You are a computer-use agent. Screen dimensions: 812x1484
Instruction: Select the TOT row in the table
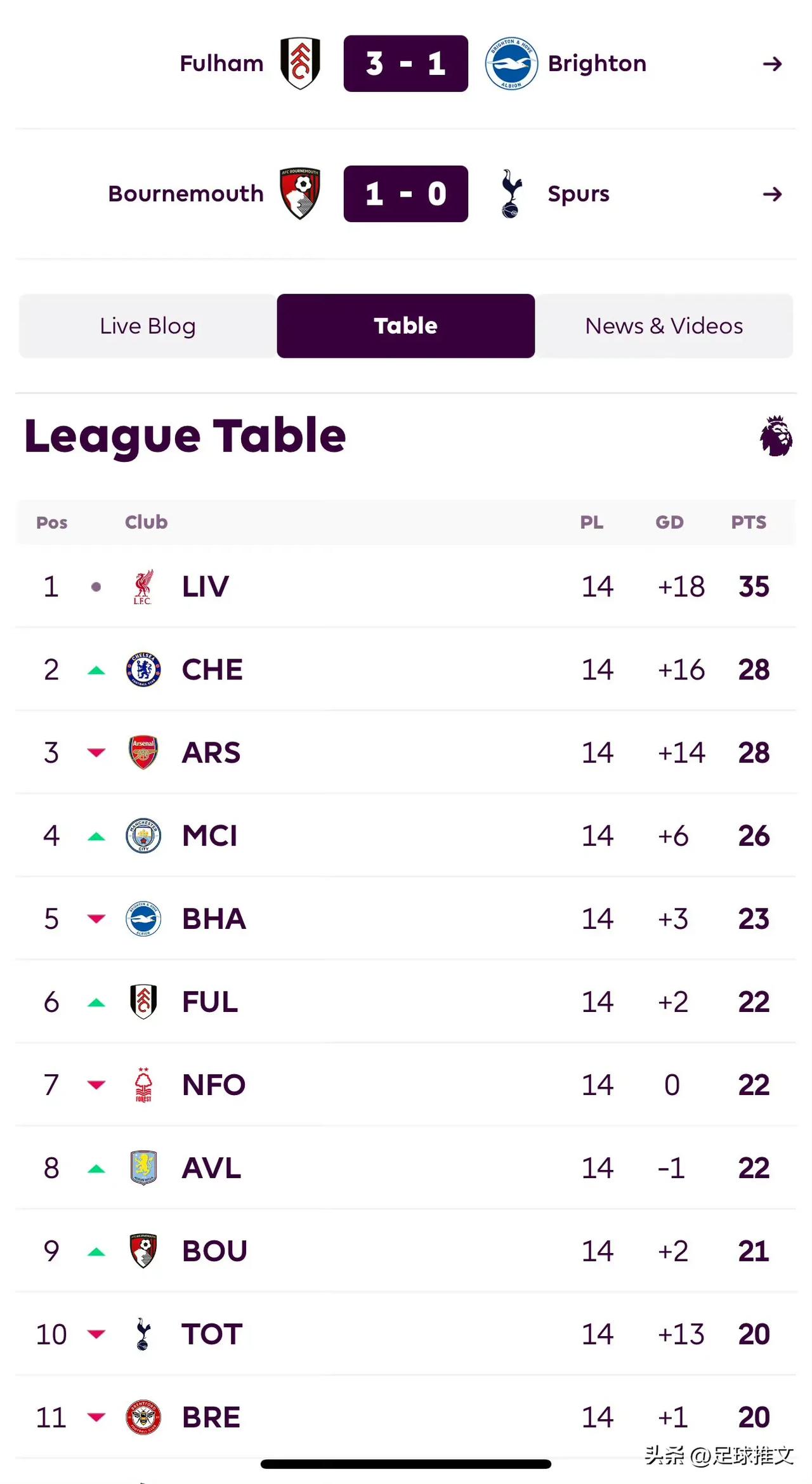click(x=406, y=1334)
